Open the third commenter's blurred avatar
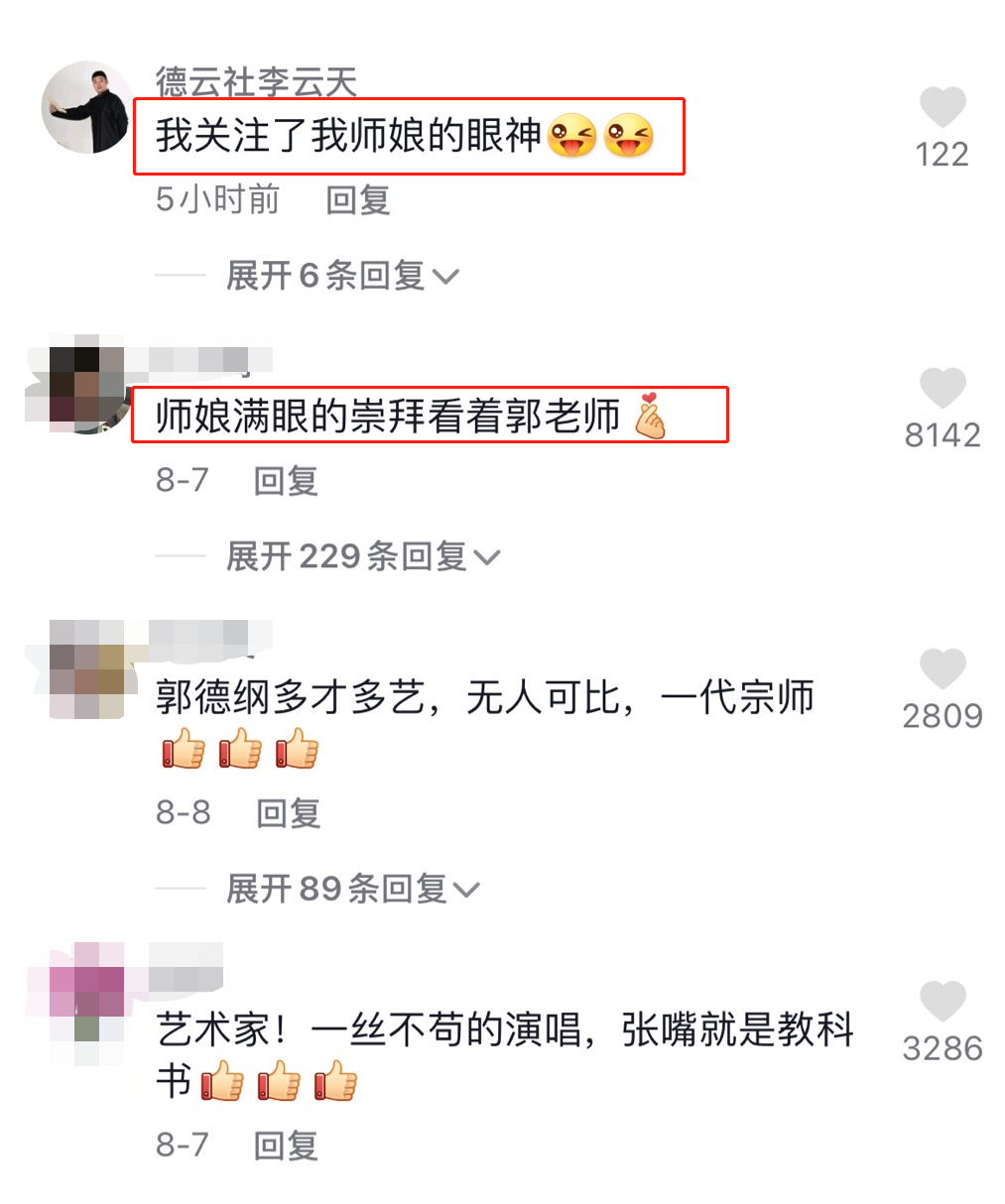Screen dimensions: 1005x1204 [x=87, y=668]
